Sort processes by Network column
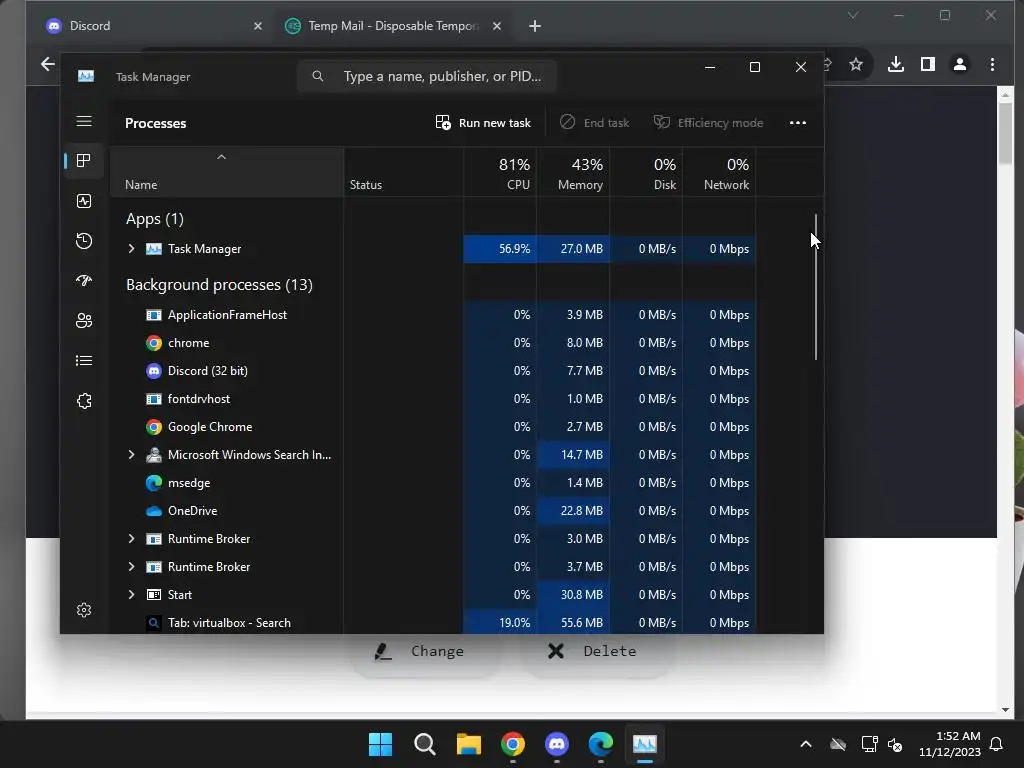 click(720, 172)
